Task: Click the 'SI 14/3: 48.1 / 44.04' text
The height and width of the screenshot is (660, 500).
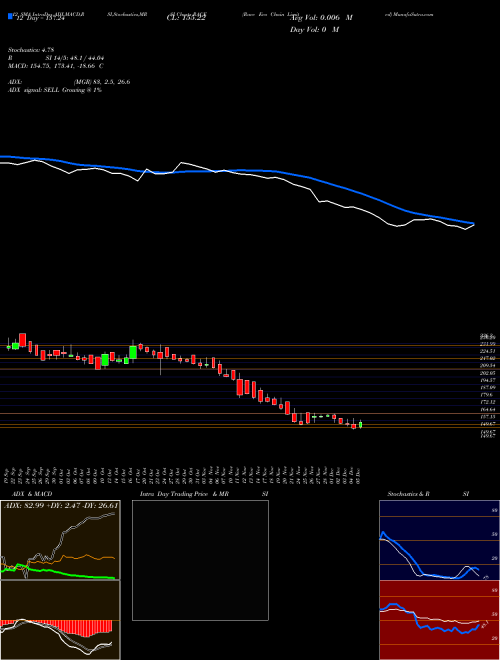Action: [75, 58]
